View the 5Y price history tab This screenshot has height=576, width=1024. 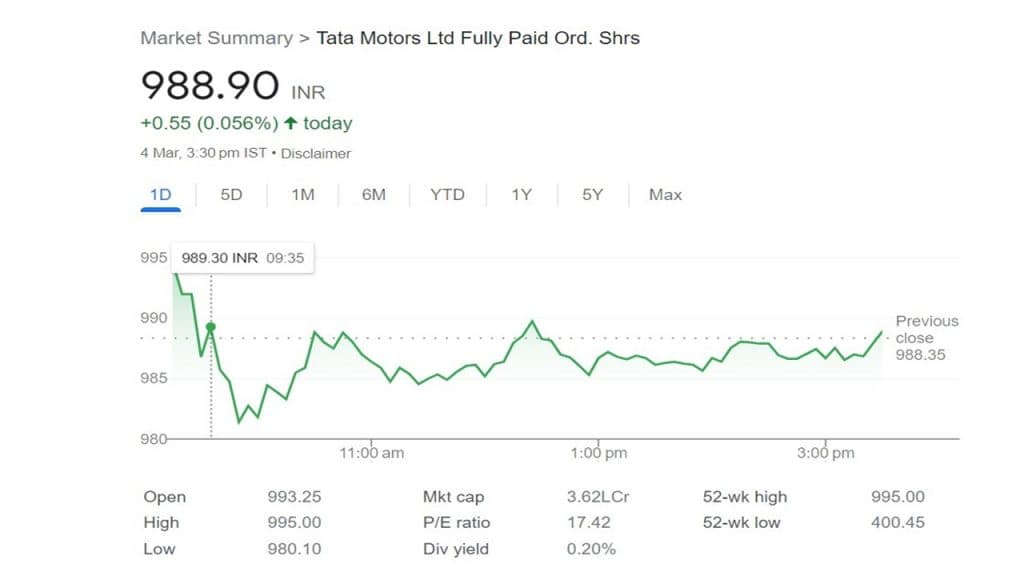pyautogui.click(x=593, y=195)
